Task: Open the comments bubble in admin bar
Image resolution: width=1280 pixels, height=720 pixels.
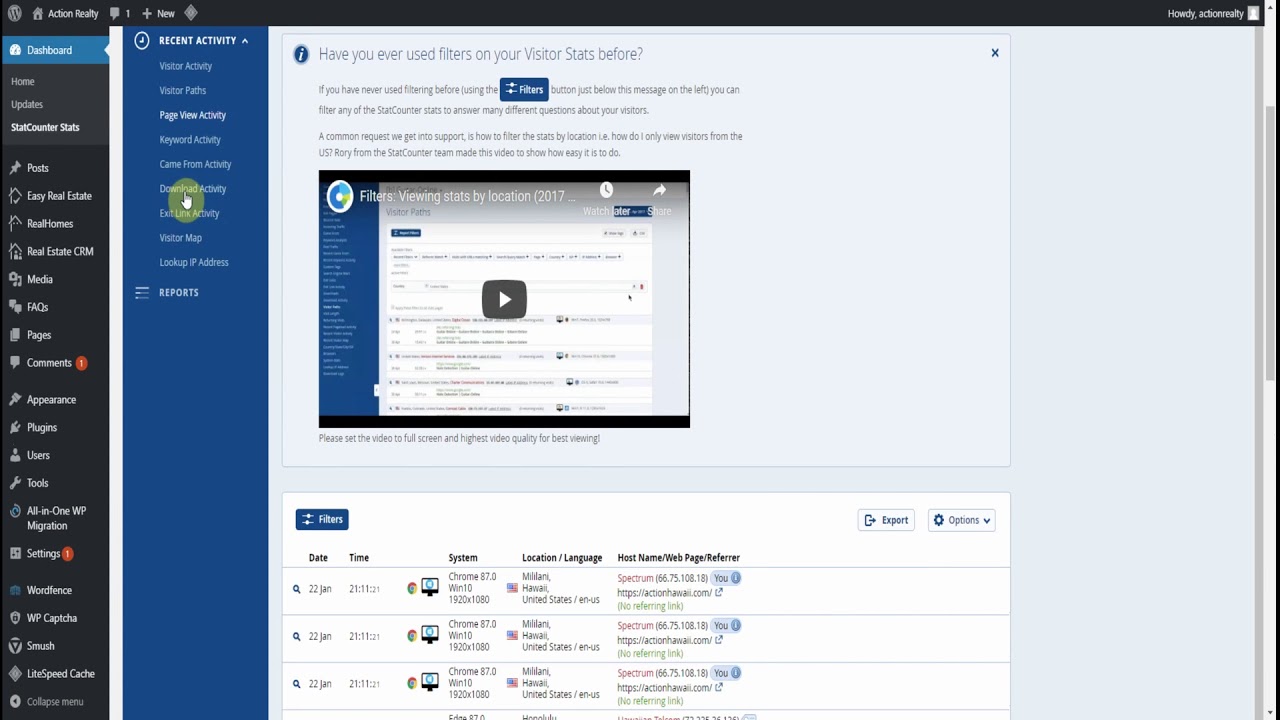Action: pos(119,13)
